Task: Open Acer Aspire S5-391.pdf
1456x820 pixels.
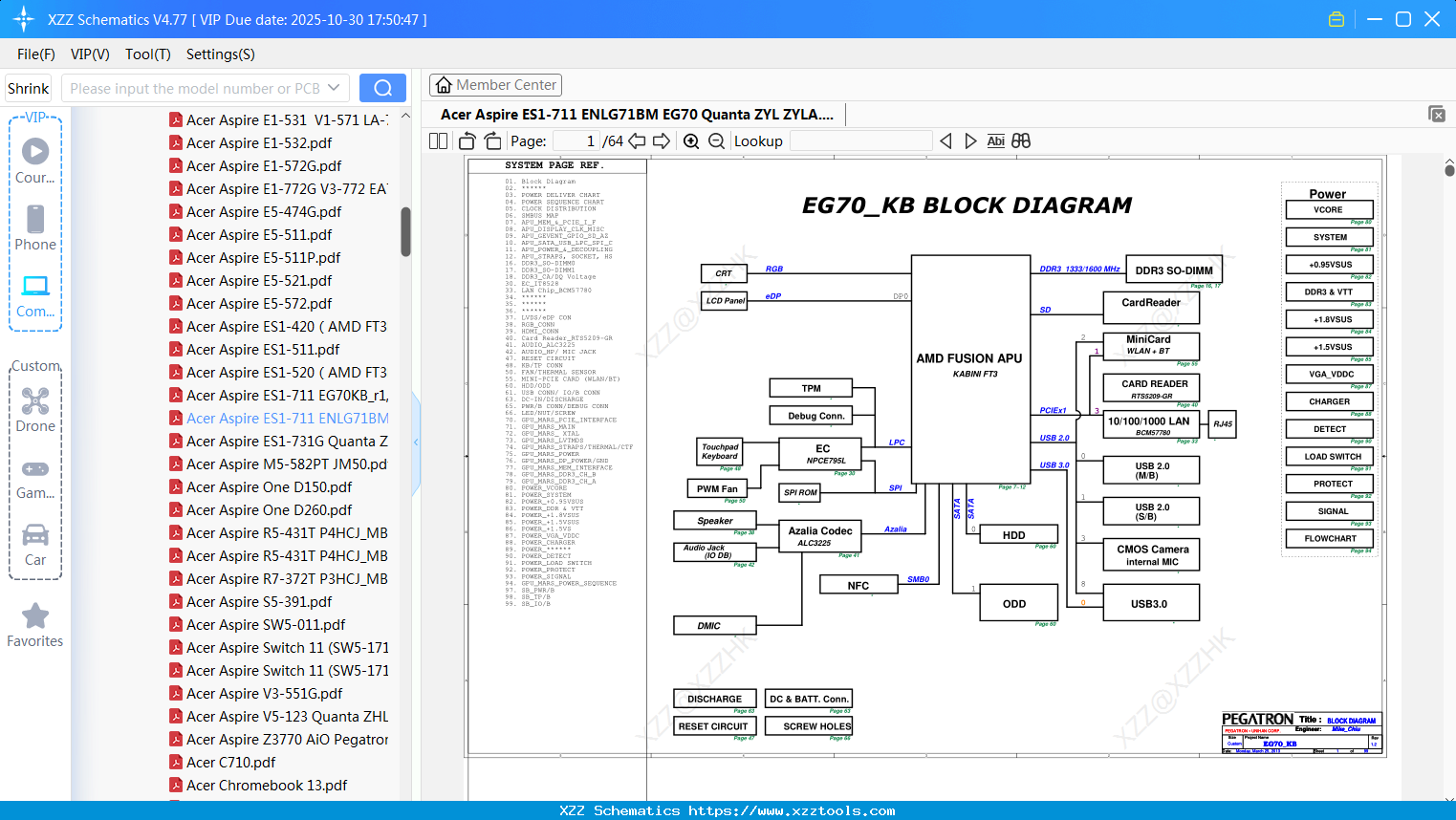Action: 259,602
